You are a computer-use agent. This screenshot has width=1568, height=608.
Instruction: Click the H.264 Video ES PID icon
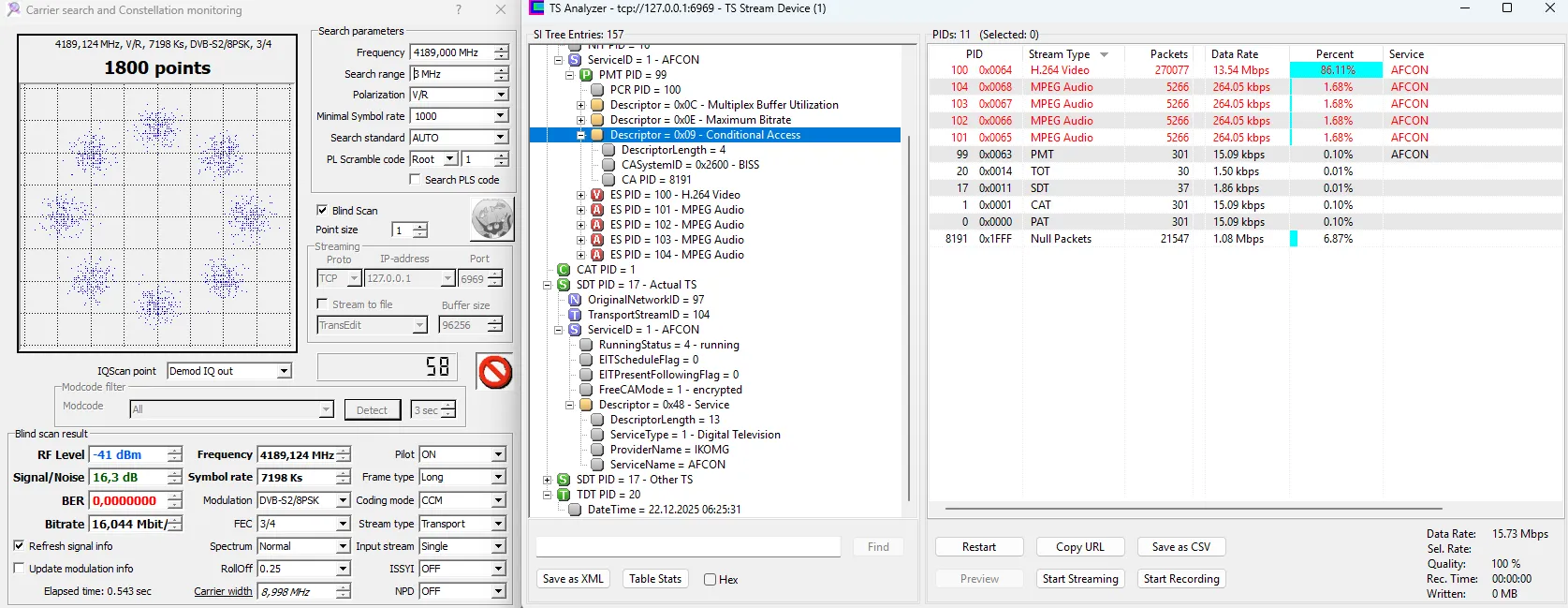pos(597,195)
